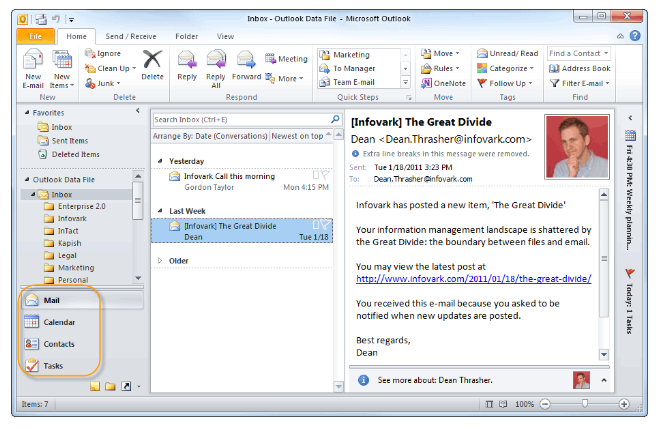Open the great-divide hyperlink in message
The height and width of the screenshot is (429, 659).
pyautogui.click(x=474, y=279)
